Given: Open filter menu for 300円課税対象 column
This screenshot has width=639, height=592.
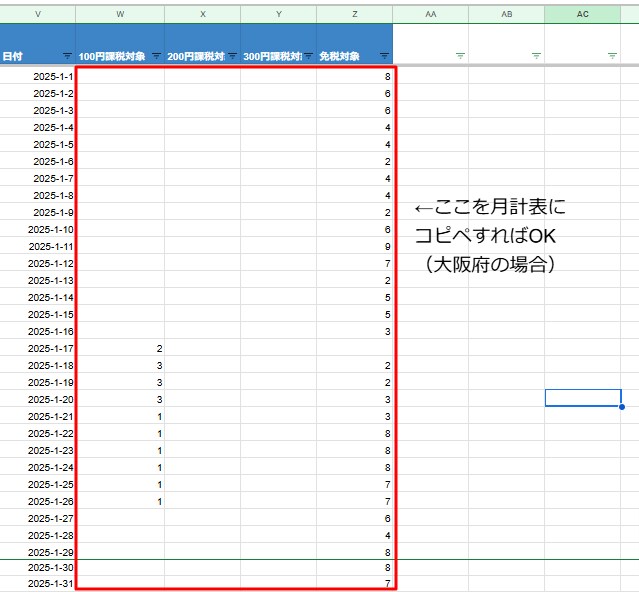Looking at the screenshot, I should (x=308, y=56).
